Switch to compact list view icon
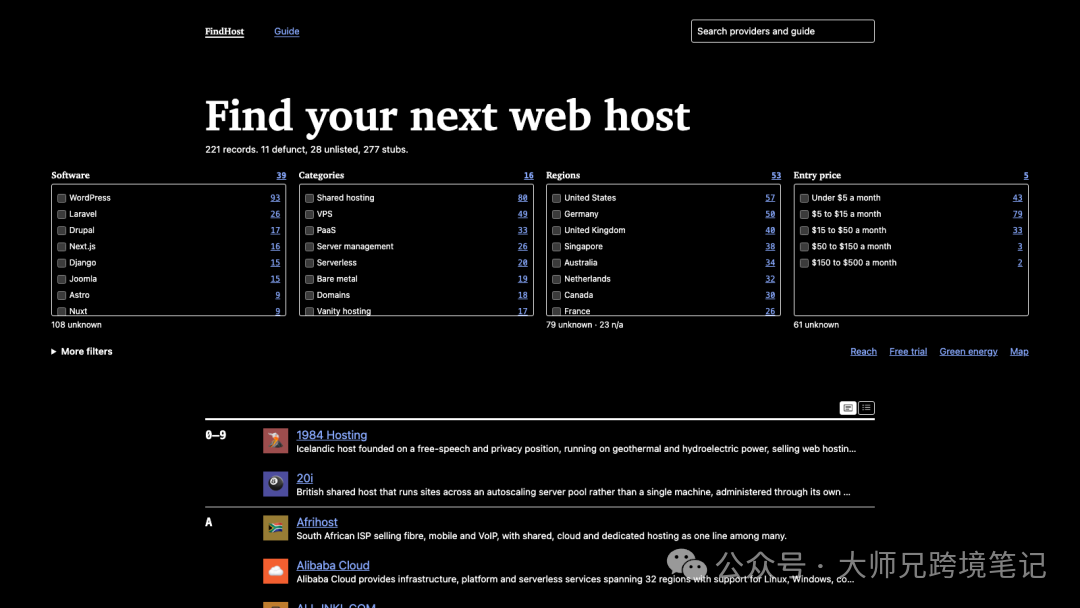 point(866,408)
